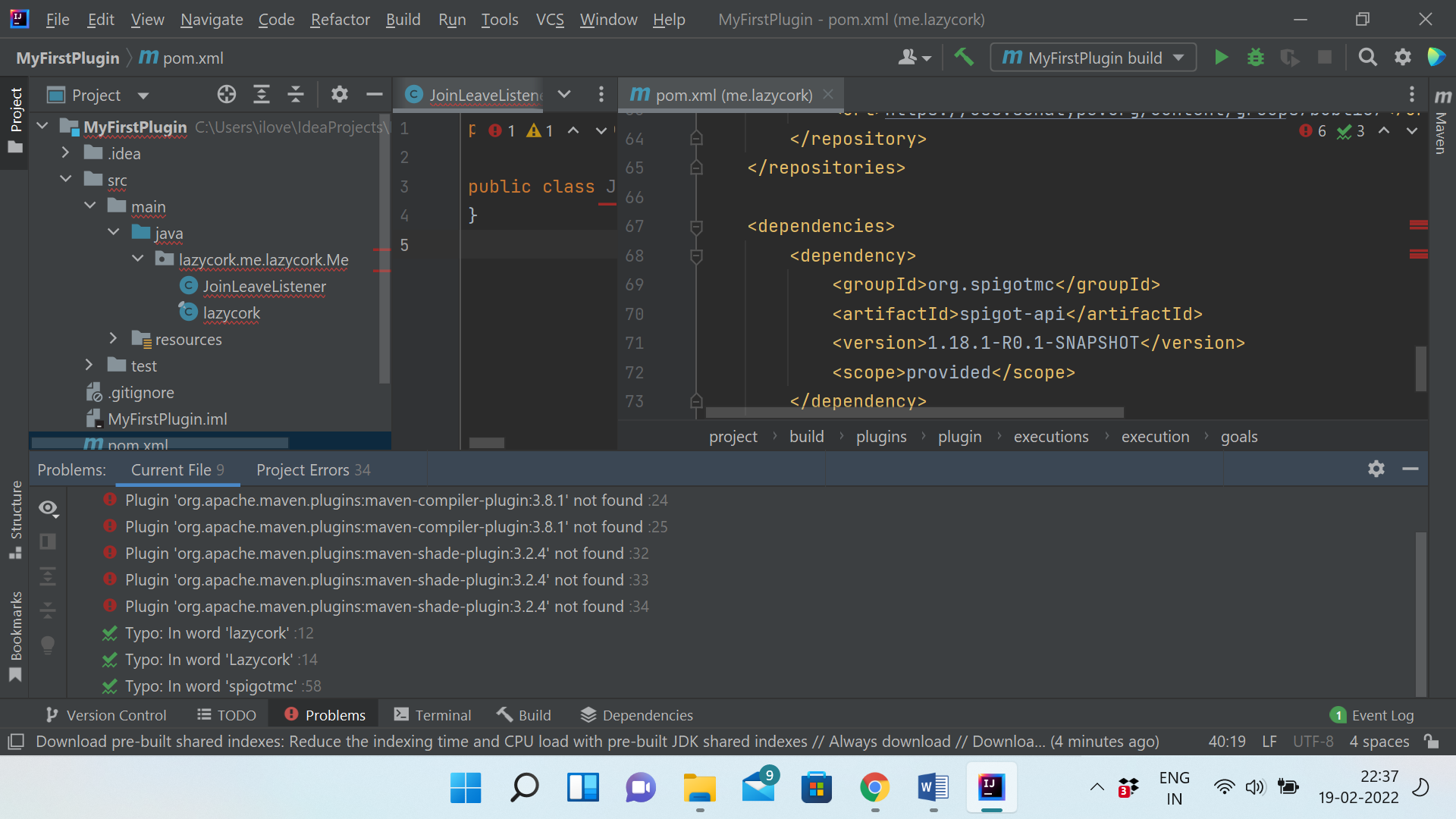Click Search Everywhere magnifier icon
Screen dimensions: 1456x819
(x=1367, y=57)
